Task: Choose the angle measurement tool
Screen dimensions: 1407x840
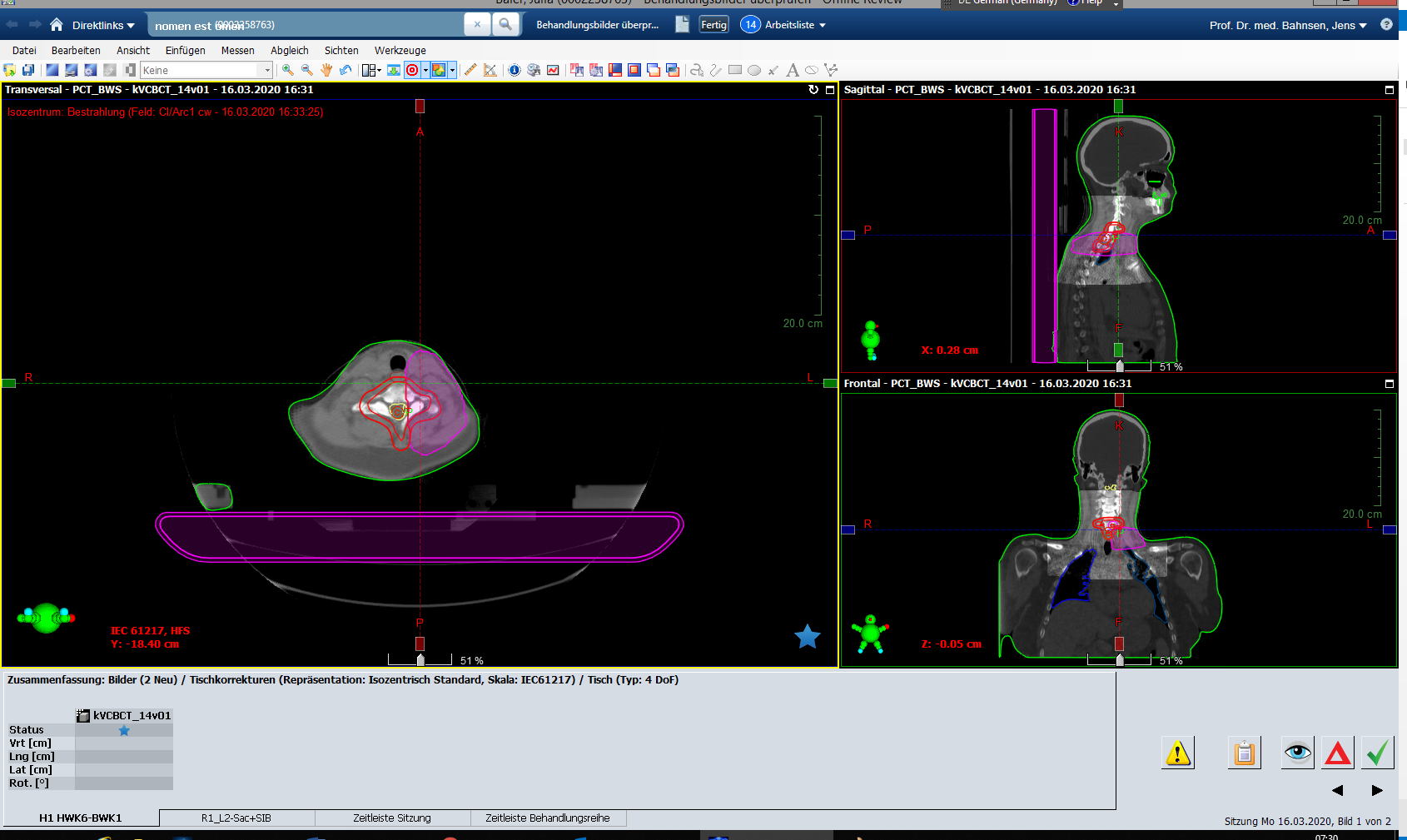Action: point(490,71)
